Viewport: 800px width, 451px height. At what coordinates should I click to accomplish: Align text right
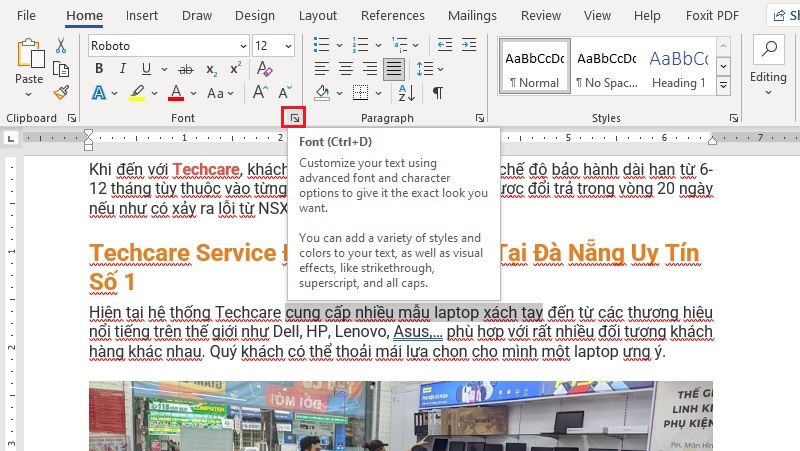(370, 68)
